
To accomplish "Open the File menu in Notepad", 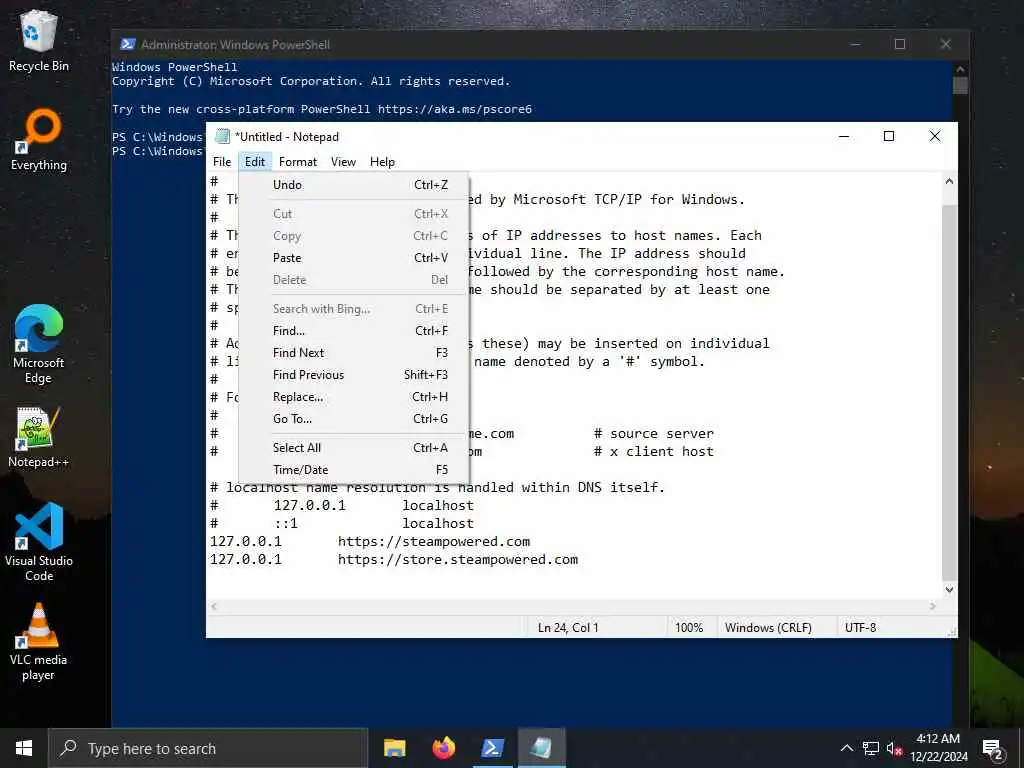I will (x=222, y=162).
